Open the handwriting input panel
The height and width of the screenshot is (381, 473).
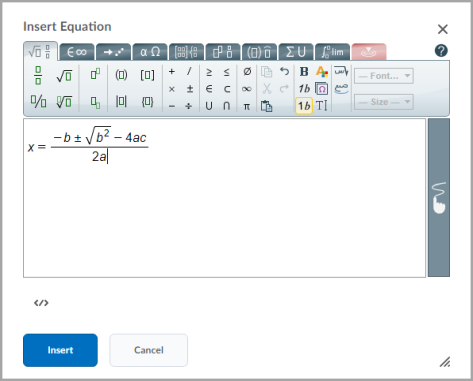pyautogui.click(x=439, y=198)
